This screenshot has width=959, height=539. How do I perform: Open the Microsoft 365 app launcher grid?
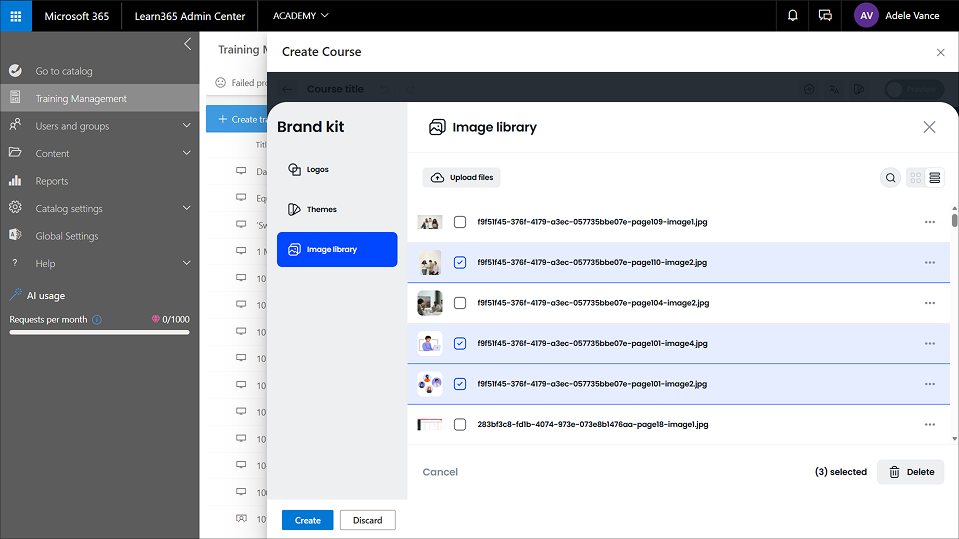click(15, 16)
